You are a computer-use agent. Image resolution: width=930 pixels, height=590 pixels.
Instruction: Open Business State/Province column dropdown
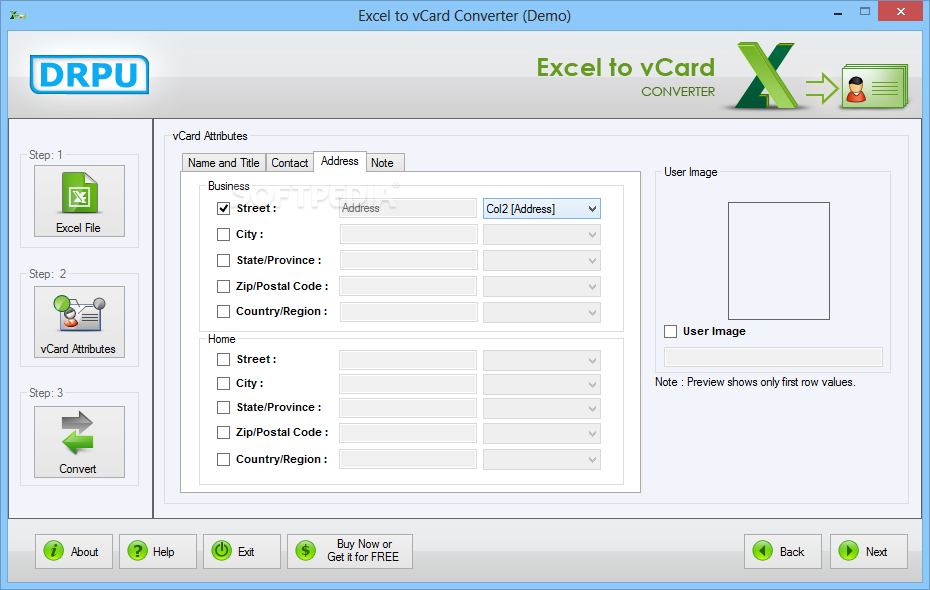pos(542,261)
